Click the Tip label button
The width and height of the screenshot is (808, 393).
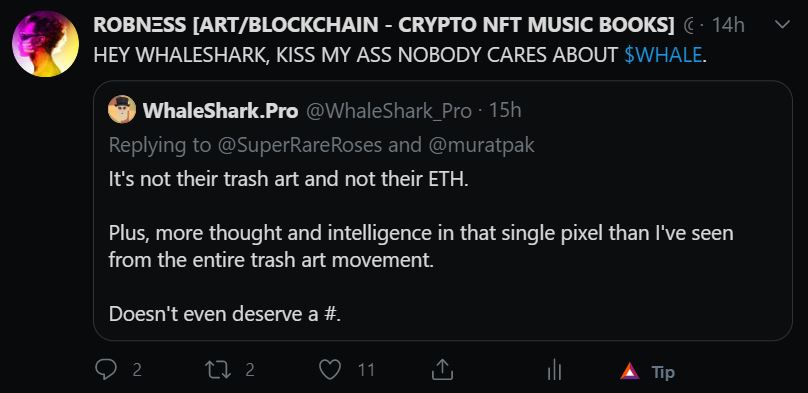coord(663,372)
